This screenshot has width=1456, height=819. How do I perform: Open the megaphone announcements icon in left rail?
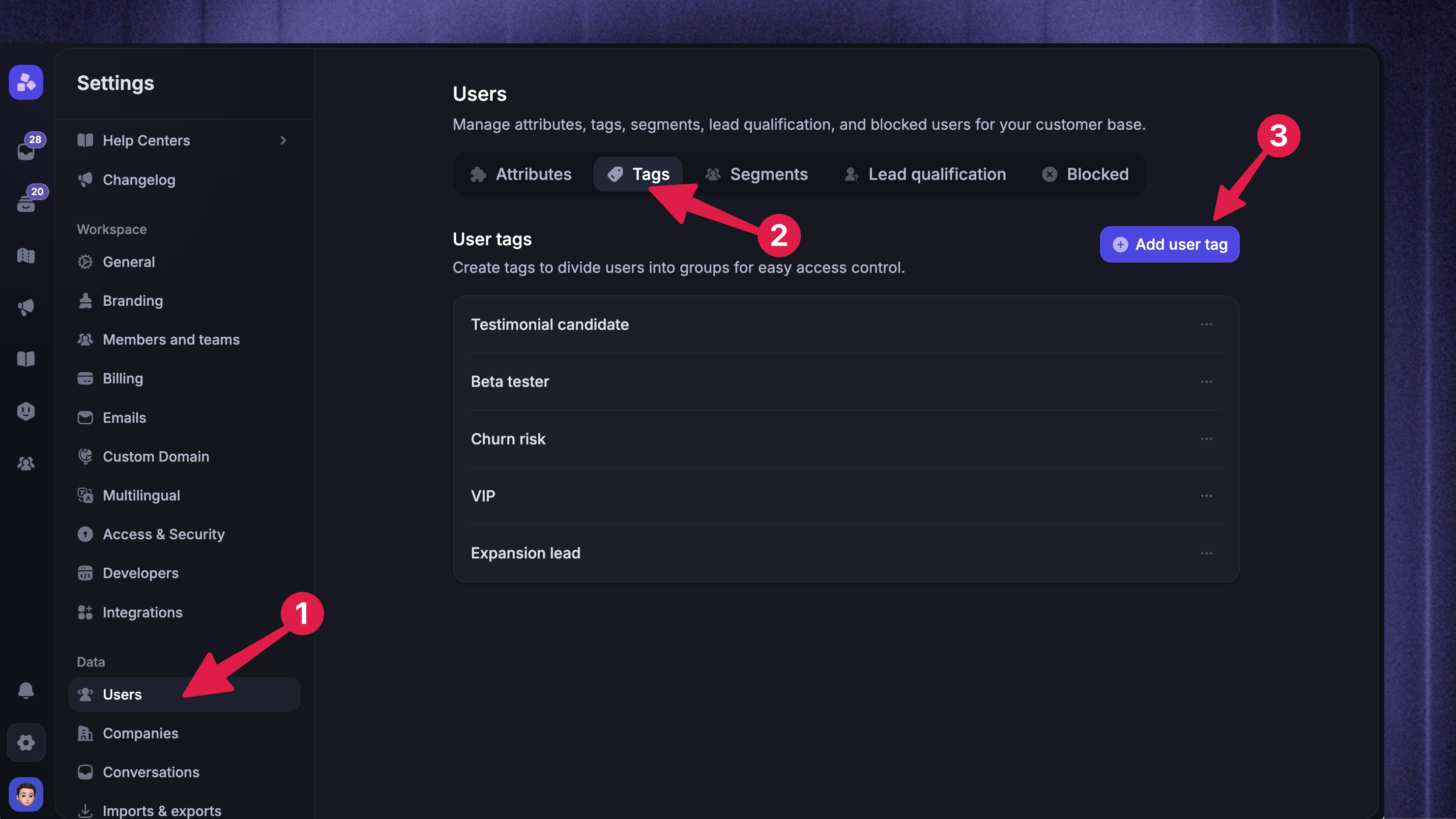click(26, 307)
